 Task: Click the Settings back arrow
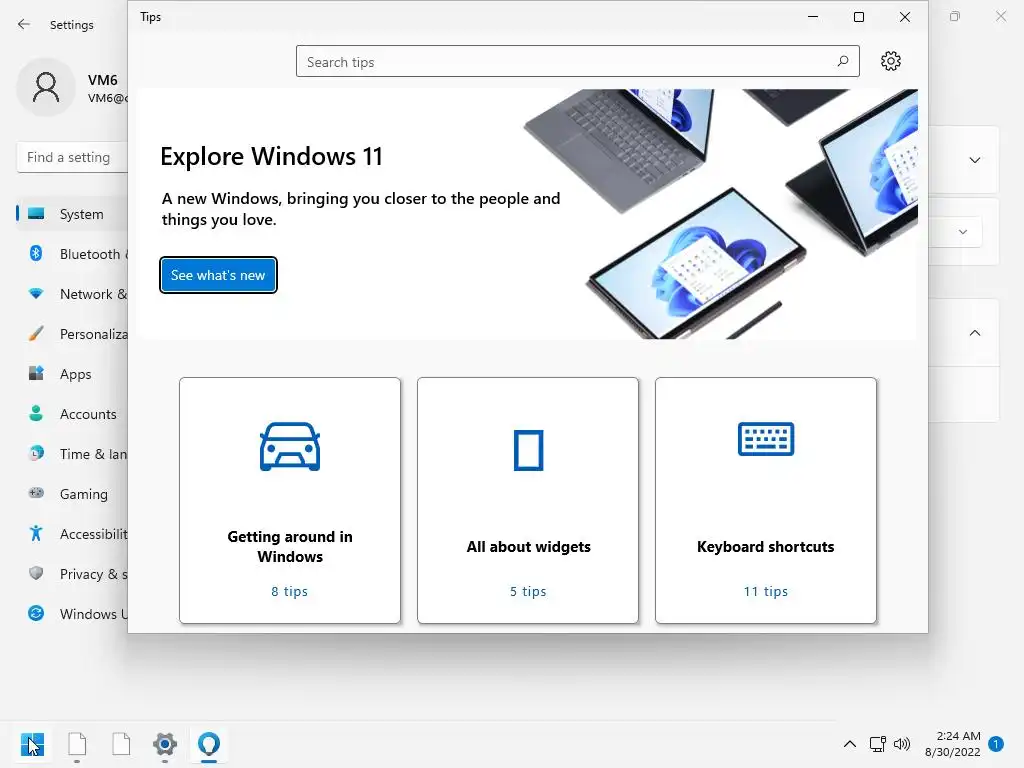click(24, 24)
